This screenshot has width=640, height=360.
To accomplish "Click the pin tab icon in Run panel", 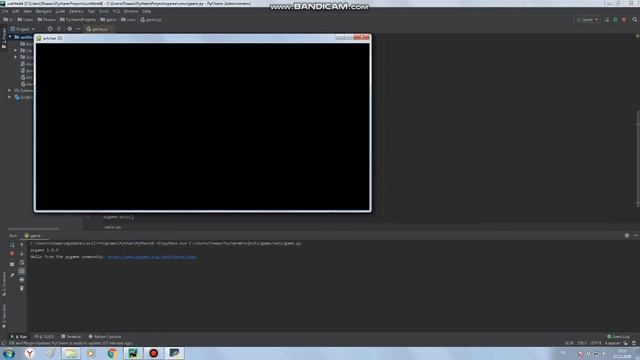I will (x=12, y=275).
